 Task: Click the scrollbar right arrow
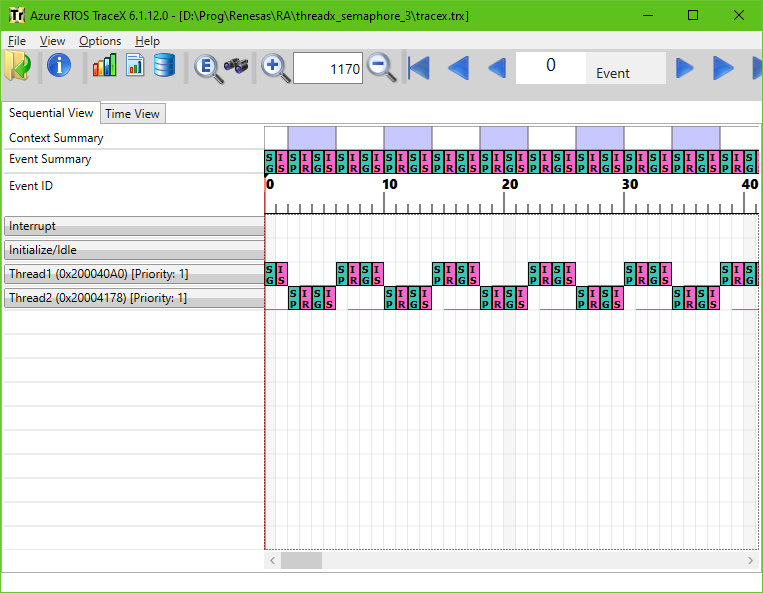pyautogui.click(x=750, y=560)
